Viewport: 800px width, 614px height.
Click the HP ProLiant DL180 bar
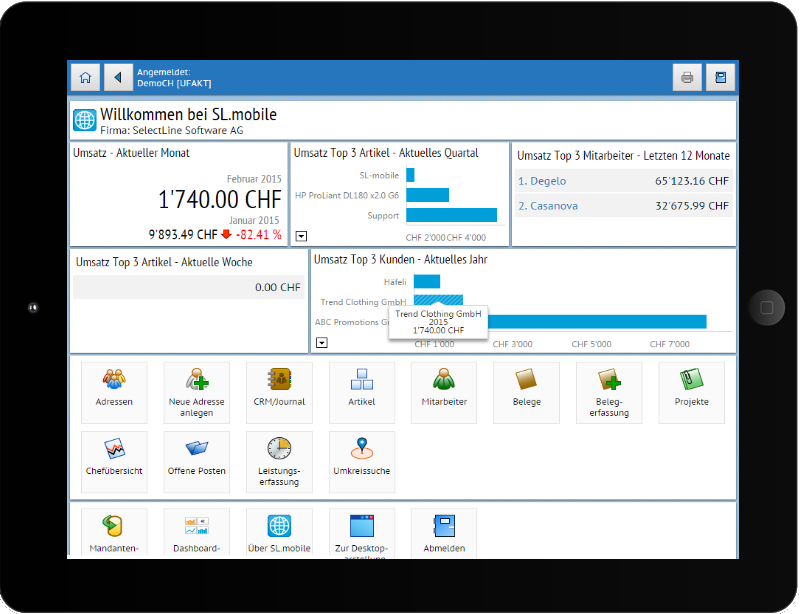pyautogui.click(x=428, y=195)
